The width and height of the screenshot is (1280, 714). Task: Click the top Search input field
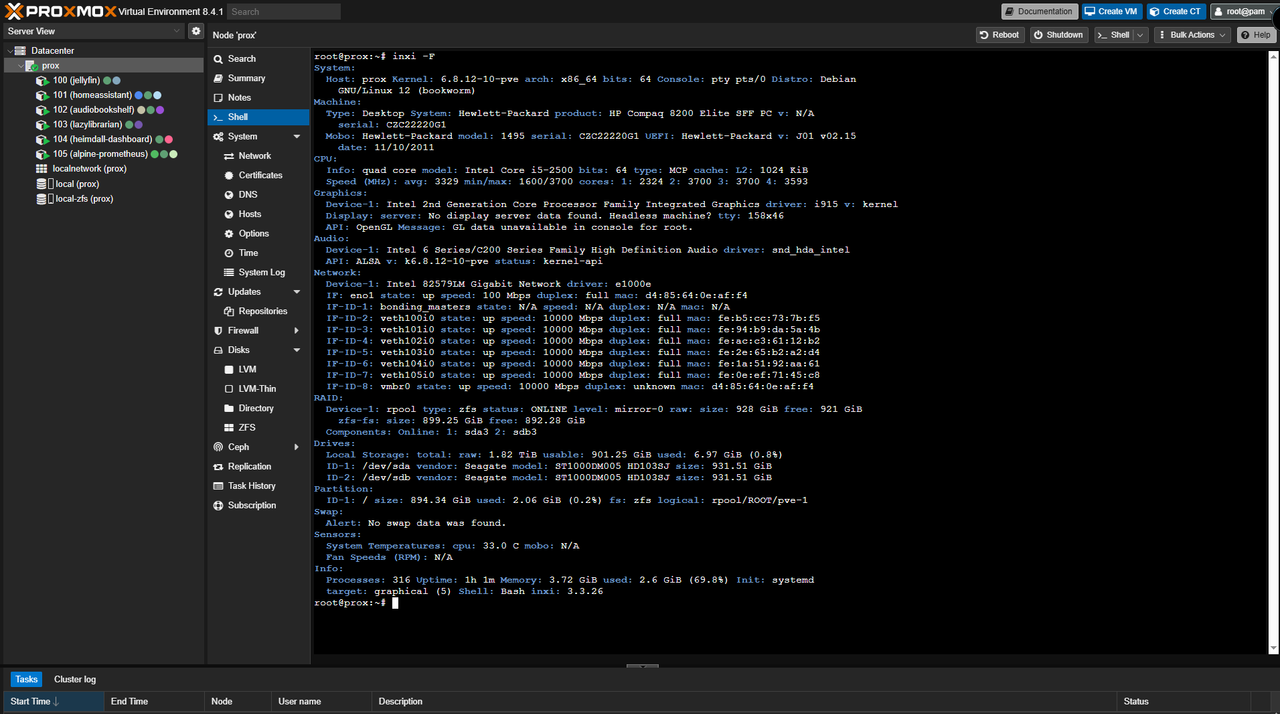pos(283,11)
